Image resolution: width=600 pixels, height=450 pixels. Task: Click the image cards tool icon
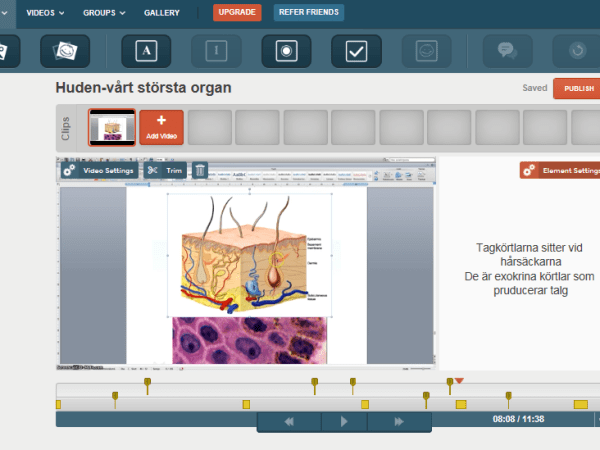(64, 51)
